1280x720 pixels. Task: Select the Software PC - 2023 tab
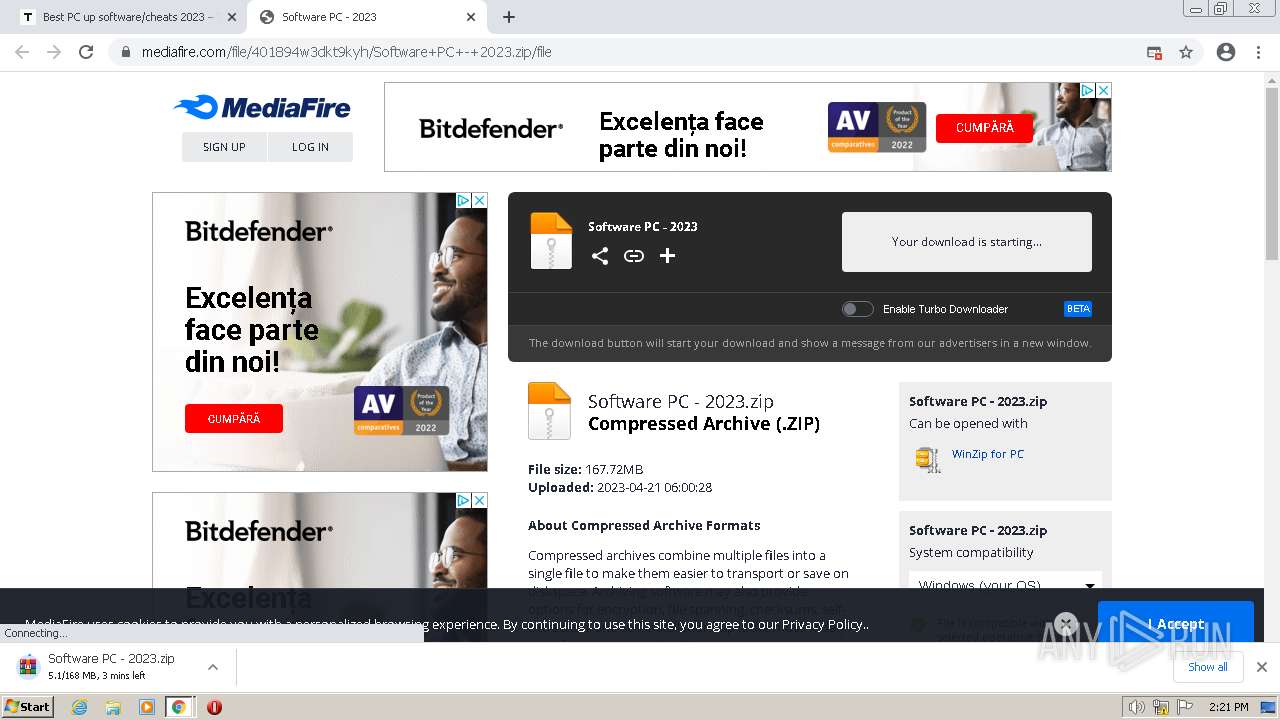click(x=368, y=17)
